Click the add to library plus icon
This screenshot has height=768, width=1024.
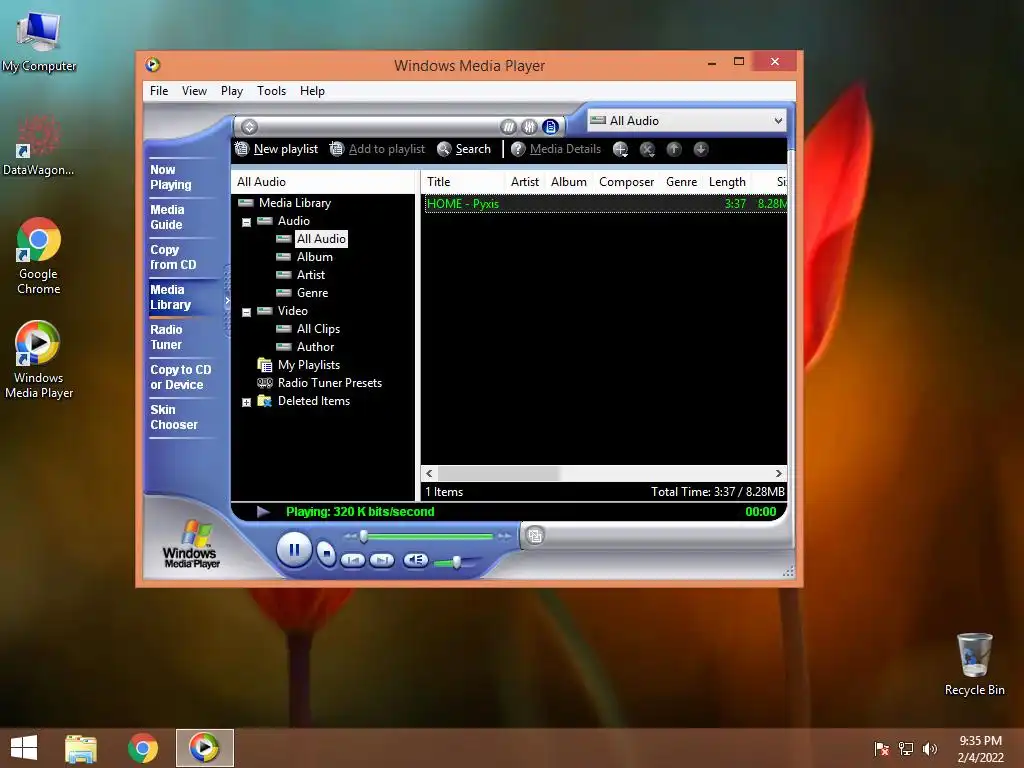point(620,150)
